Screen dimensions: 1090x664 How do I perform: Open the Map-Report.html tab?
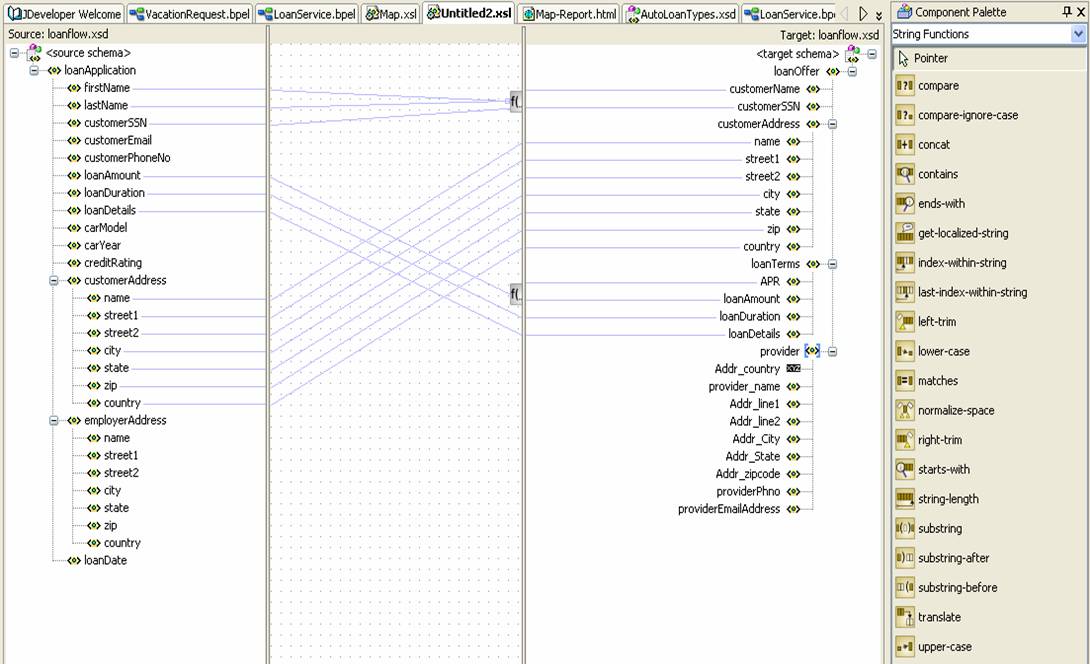pyautogui.click(x=569, y=14)
